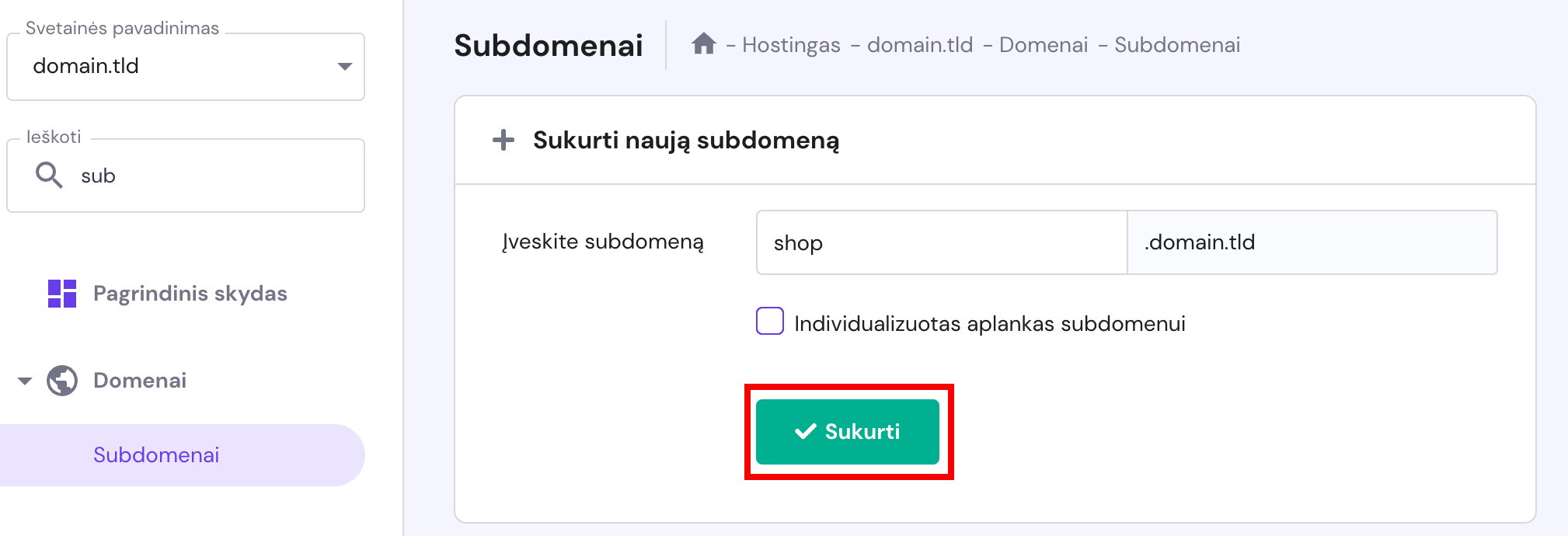Click the checkmark icon inside the Sukurti button
1568x536 pixels.
[x=805, y=430]
